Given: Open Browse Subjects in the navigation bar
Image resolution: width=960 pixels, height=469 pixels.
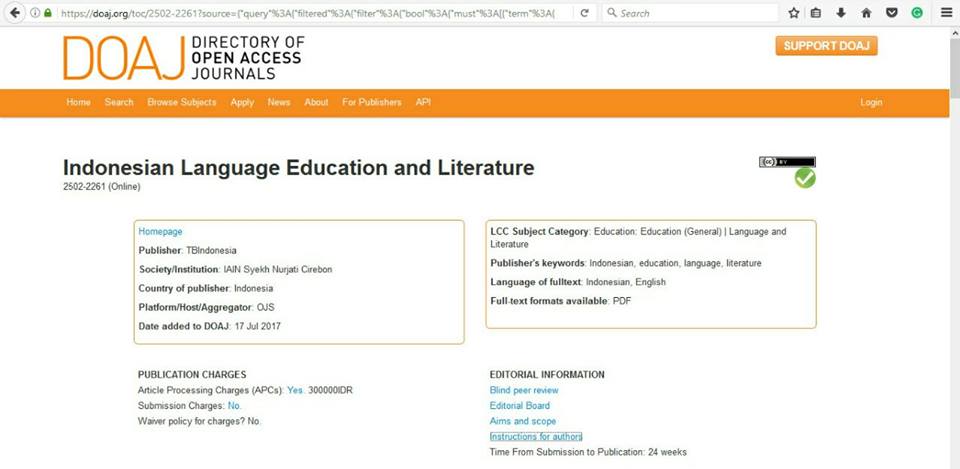Looking at the screenshot, I should (x=182, y=102).
